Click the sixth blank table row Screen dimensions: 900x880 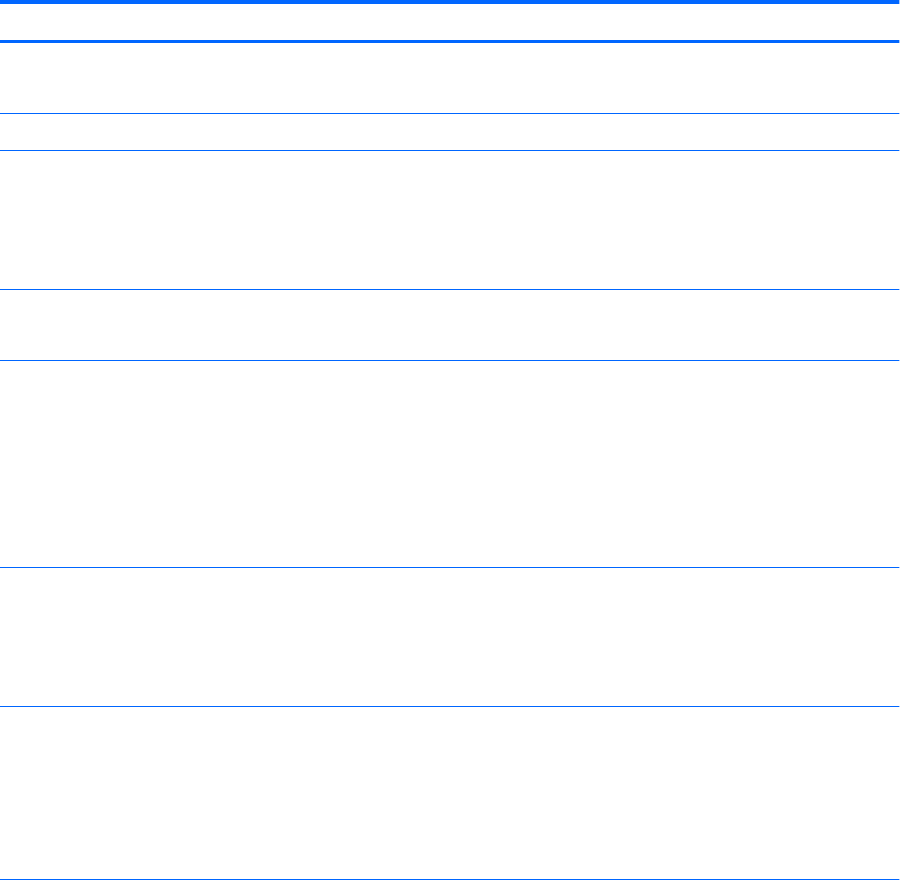pos(450,639)
